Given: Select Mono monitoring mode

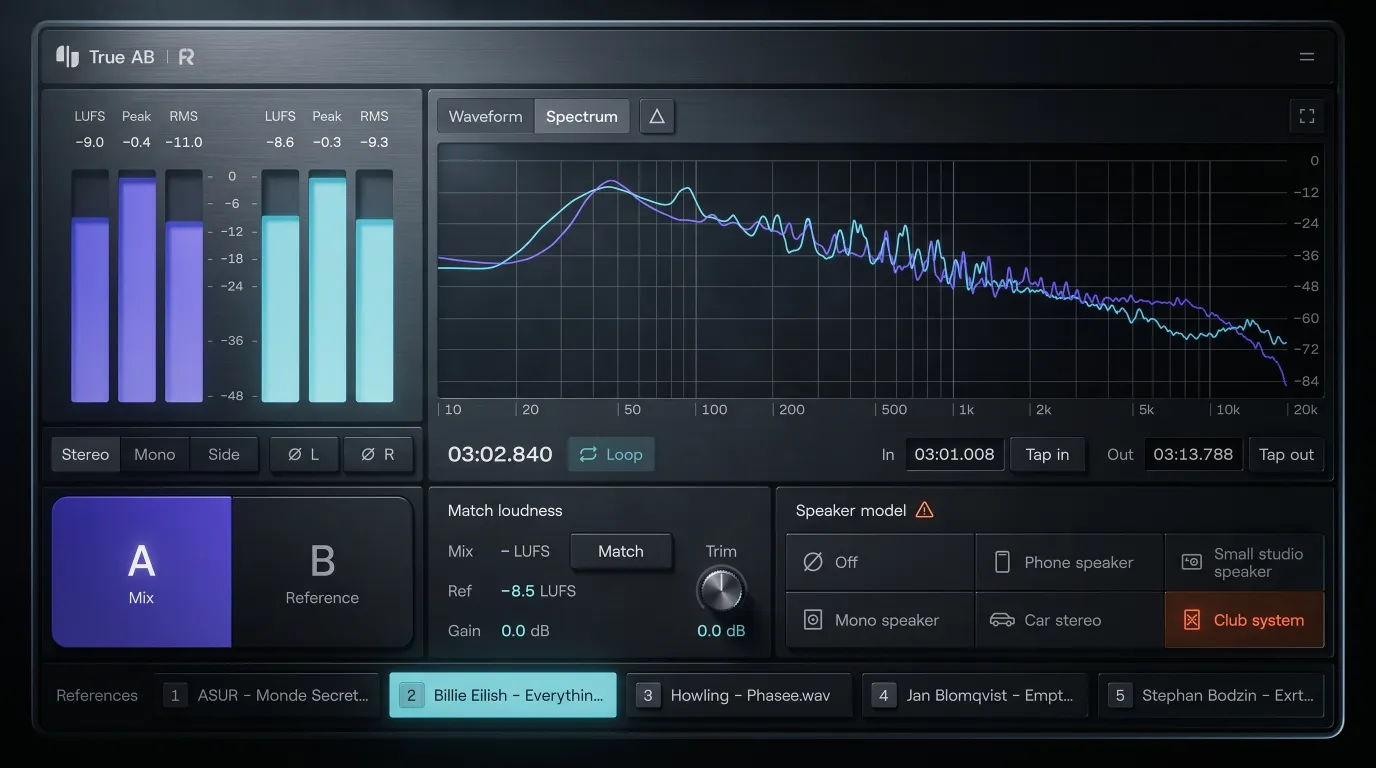Looking at the screenshot, I should point(155,454).
